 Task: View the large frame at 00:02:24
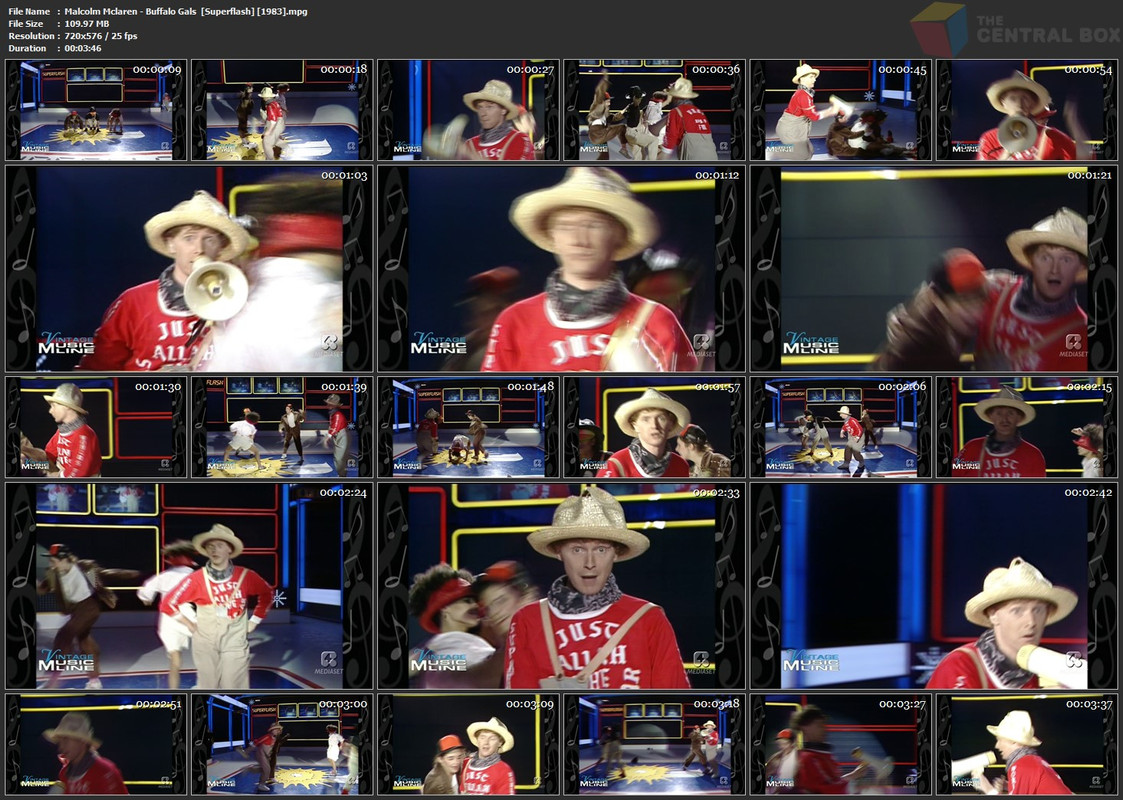(189, 586)
